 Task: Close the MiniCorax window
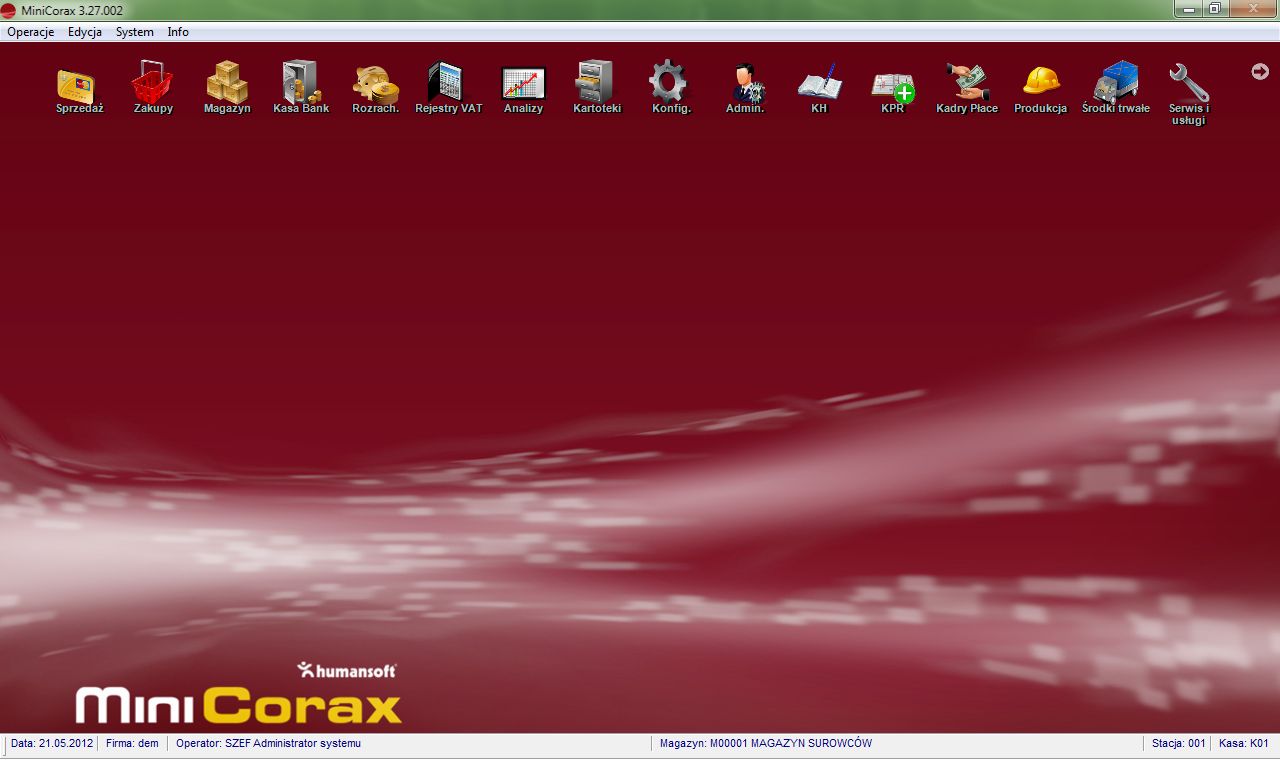(x=1252, y=8)
